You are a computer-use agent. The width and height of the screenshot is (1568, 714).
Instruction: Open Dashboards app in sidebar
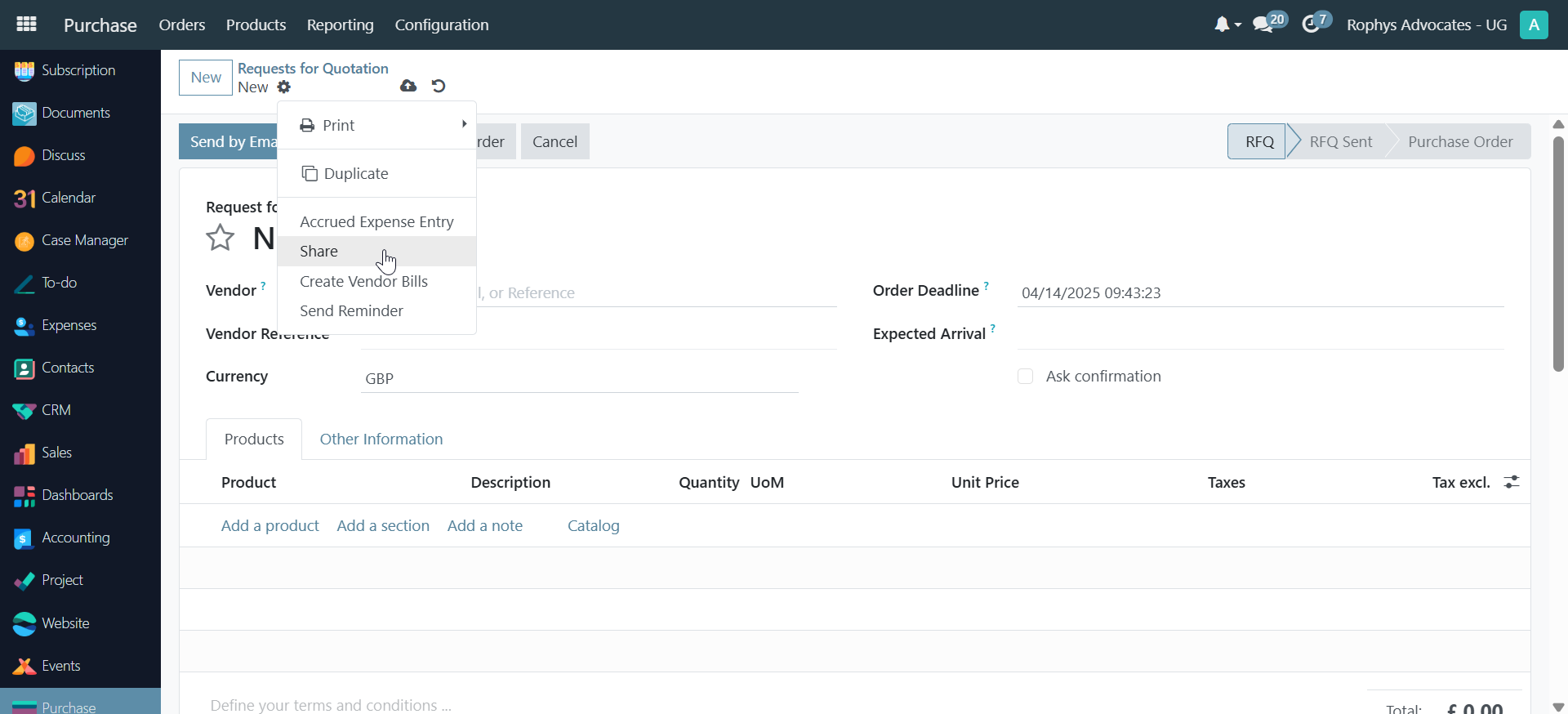click(x=80, y=495)
